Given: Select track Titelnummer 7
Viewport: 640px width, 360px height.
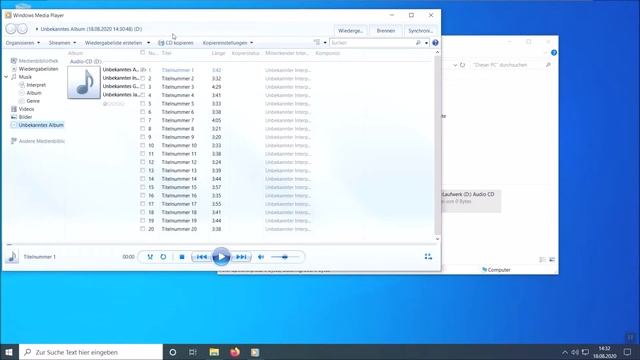Looking at the screenshot, I should point(178,120).
